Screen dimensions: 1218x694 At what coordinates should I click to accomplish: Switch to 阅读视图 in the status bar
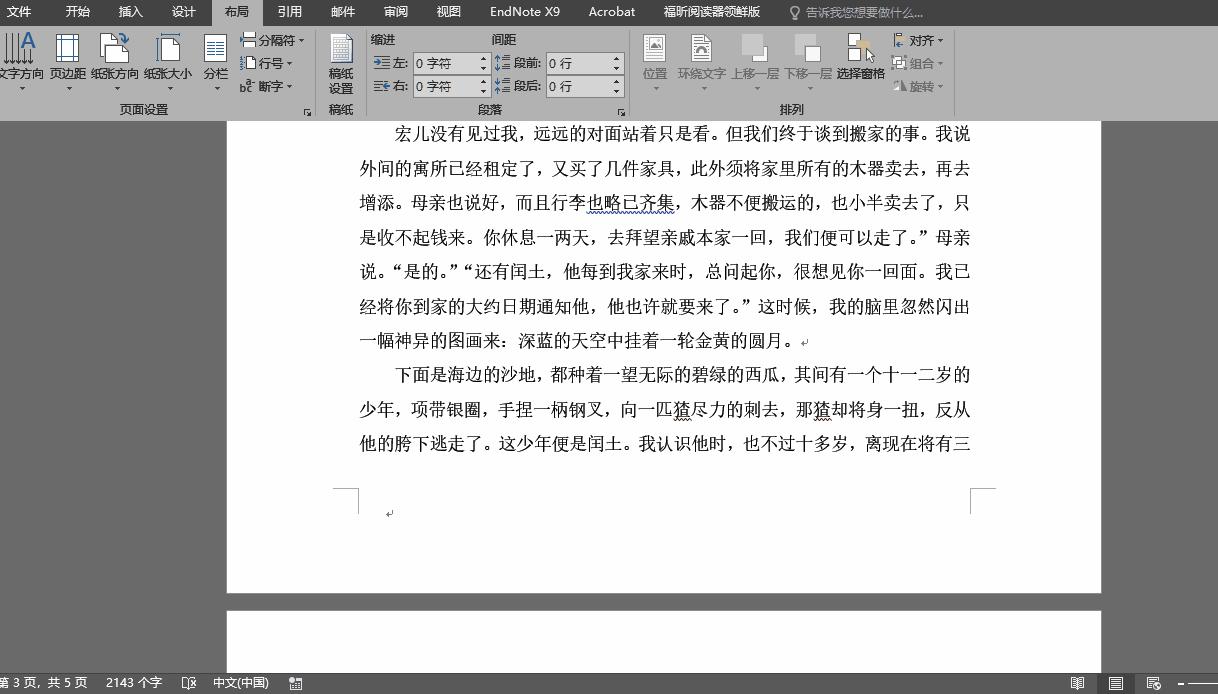[x=1075, y=682]
